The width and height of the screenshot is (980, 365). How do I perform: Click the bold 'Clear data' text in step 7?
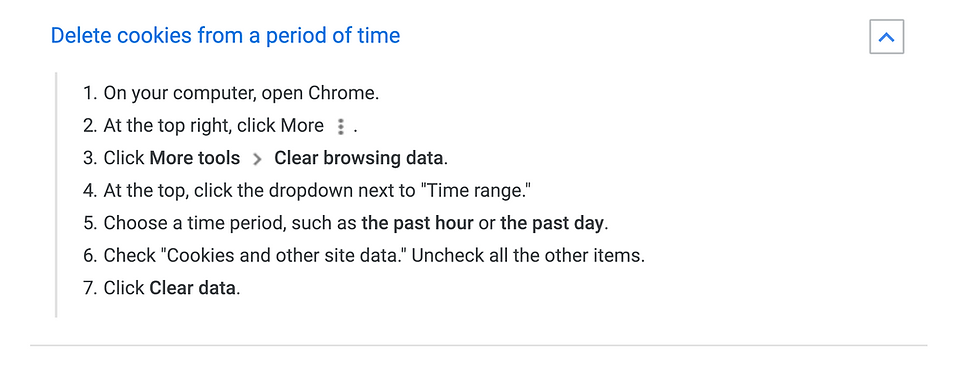[x=192, y=288]
